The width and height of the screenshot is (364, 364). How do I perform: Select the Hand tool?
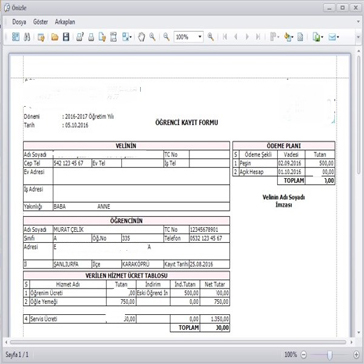(x=142, y=37)
